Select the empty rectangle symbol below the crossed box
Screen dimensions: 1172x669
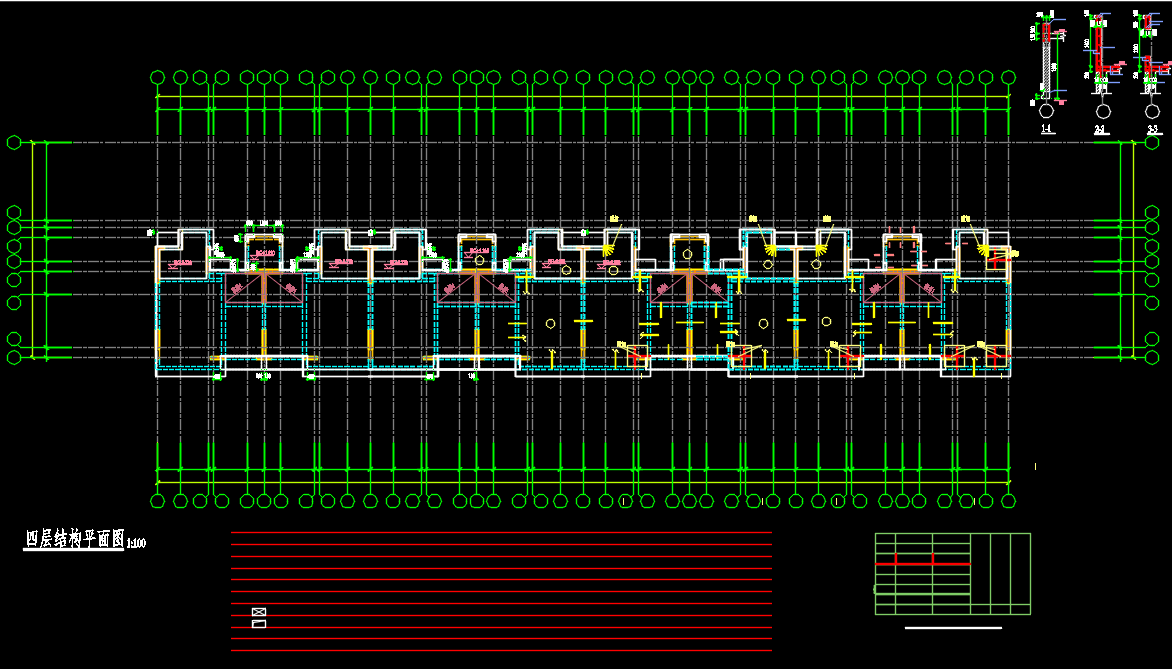coord(259,624)
